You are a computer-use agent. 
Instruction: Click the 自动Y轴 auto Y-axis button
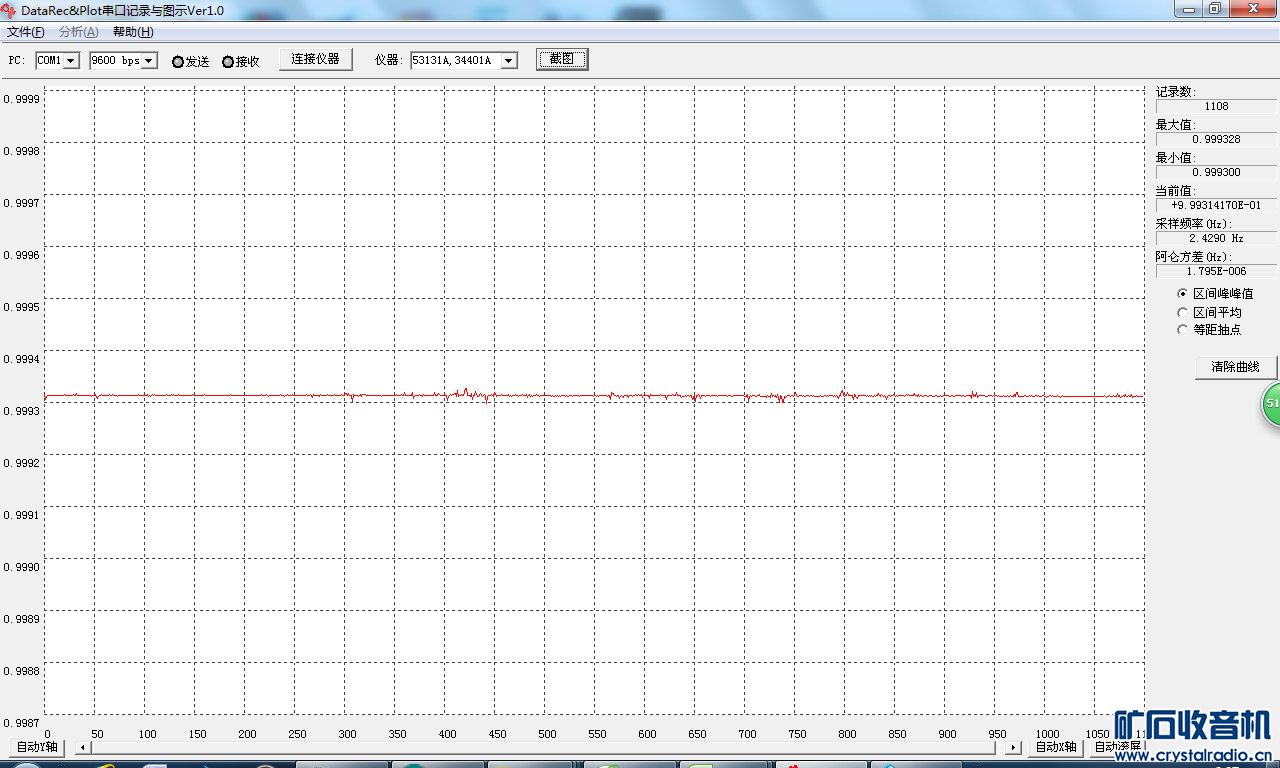click(37, 747)
